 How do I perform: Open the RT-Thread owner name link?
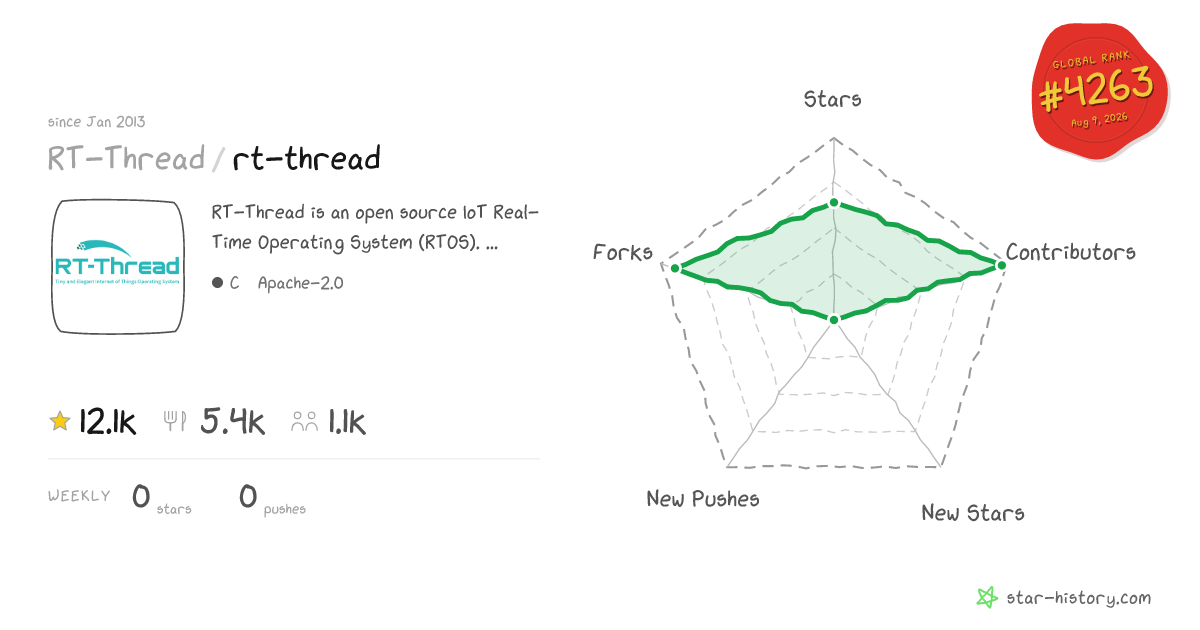pos(126,159)
